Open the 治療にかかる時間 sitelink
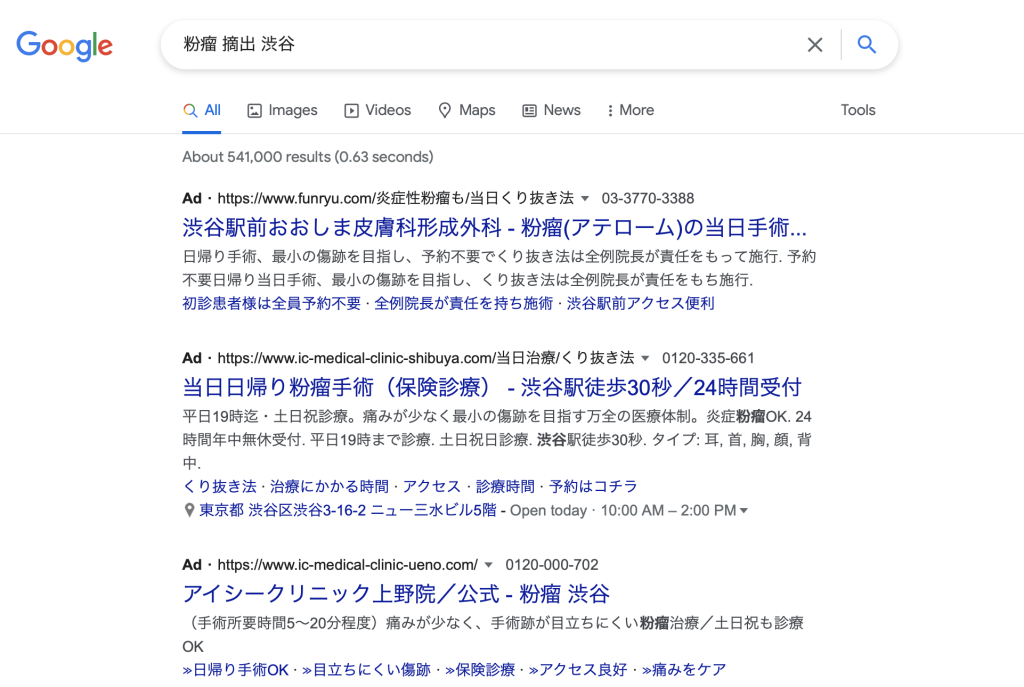This screenshot has width=1024, height=687. pyautogui.click(x=329, y=487)
